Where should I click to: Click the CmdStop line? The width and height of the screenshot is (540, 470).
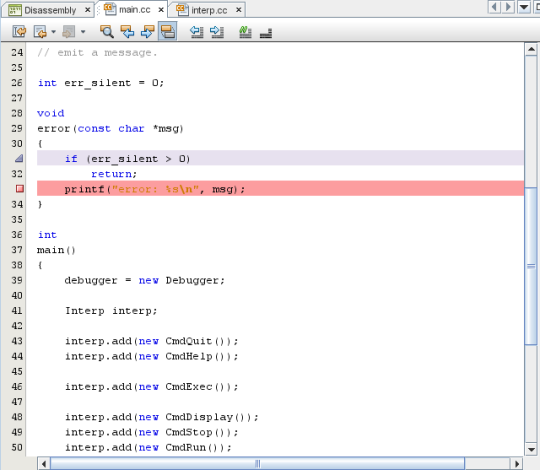tap(152, 432)
